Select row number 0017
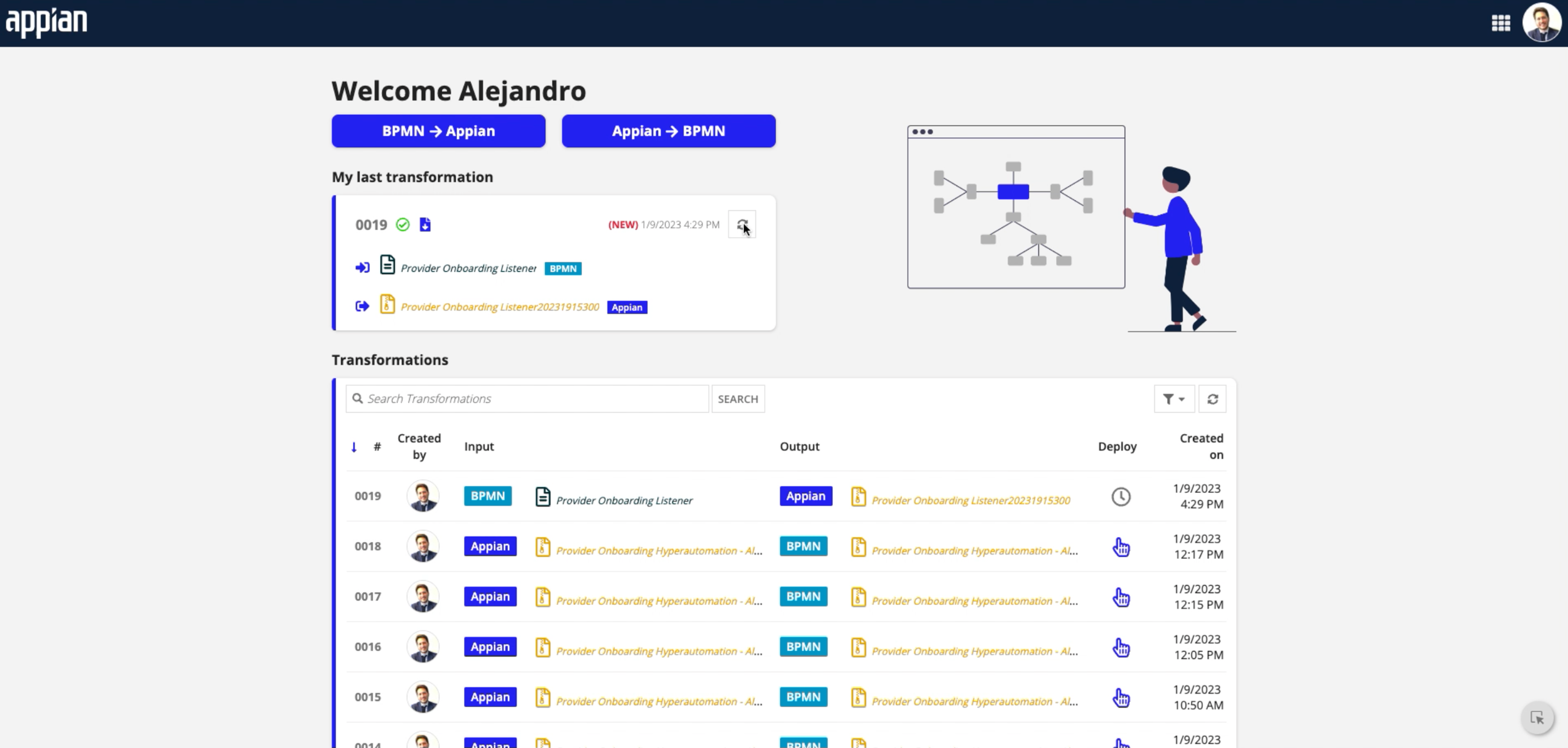Viewport: 1568px width, 748px height. tap(367, 597)
